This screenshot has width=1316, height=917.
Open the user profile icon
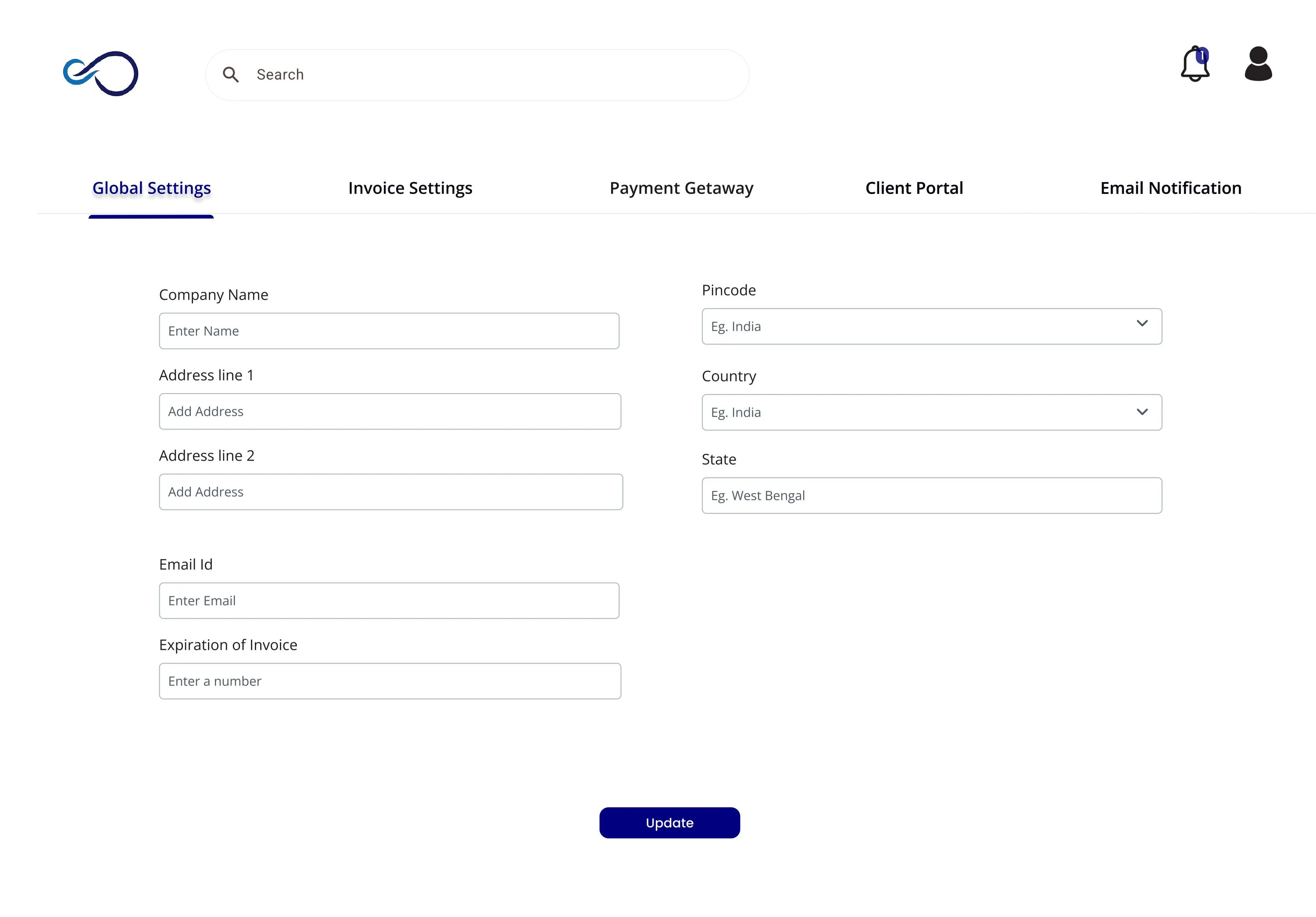point(1258,64)
